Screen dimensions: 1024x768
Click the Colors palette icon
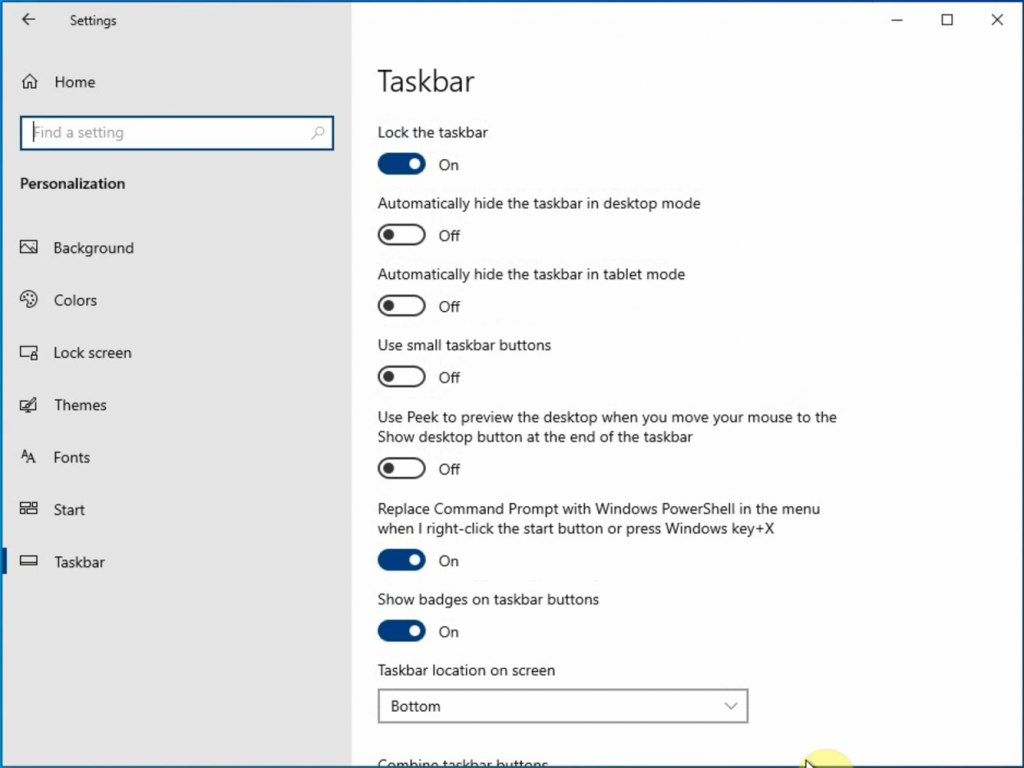[x=29, y=299]
